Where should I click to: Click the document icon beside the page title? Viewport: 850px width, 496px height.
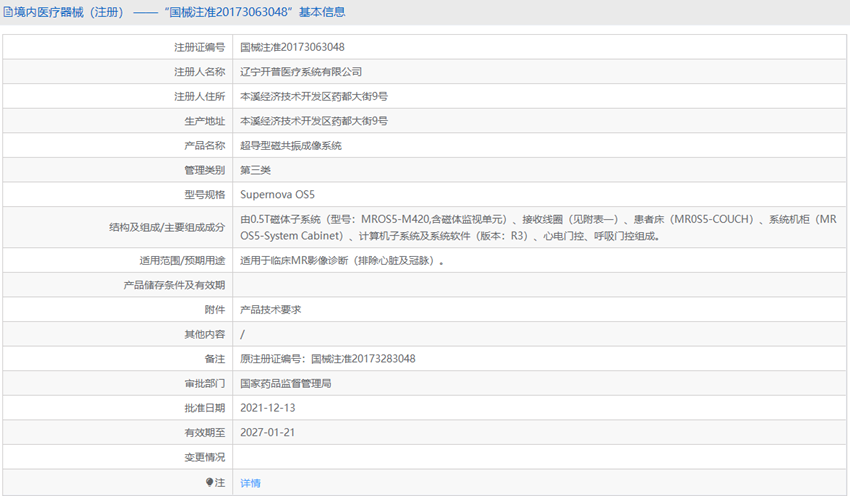click(8, 12)
